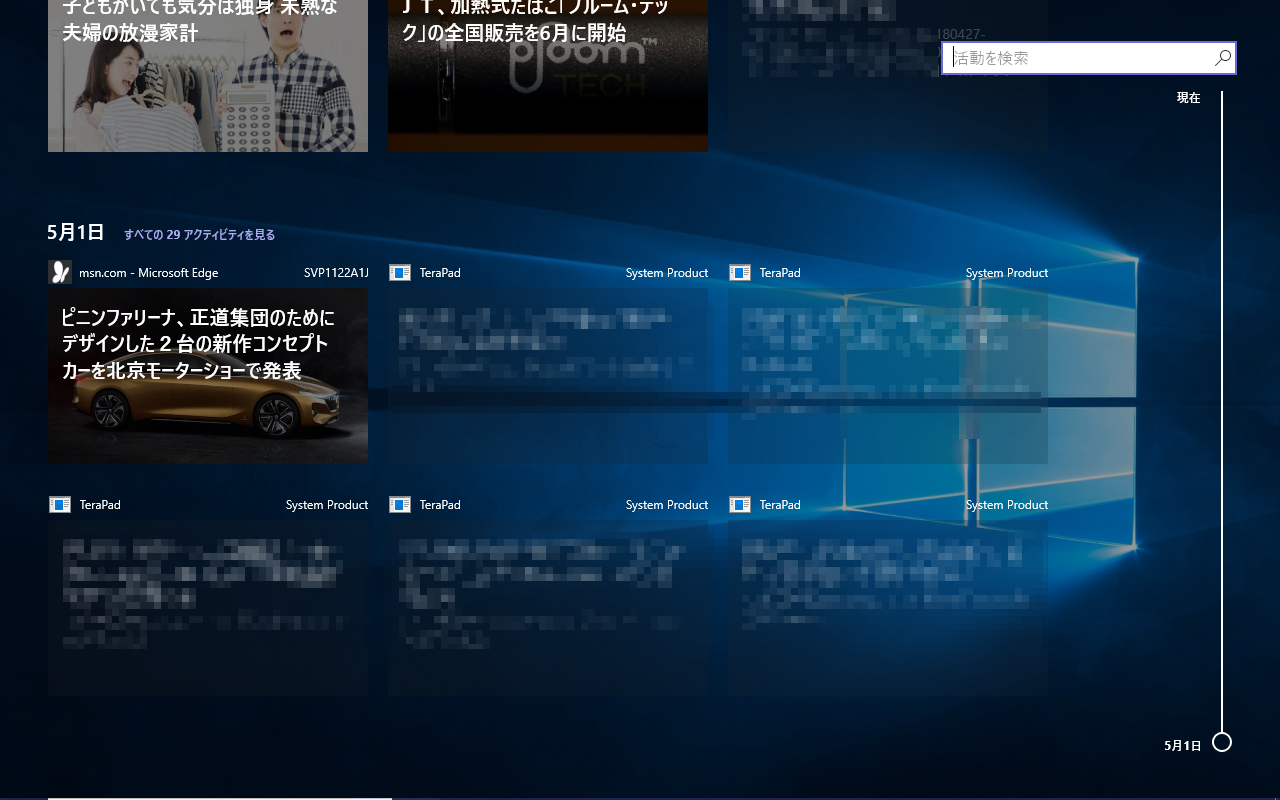Click TeraPad icon right of msn.com header
Image resolution: width=1280 pixels, height=800 pixels.
pyautogui.click(x=400, y=273)
